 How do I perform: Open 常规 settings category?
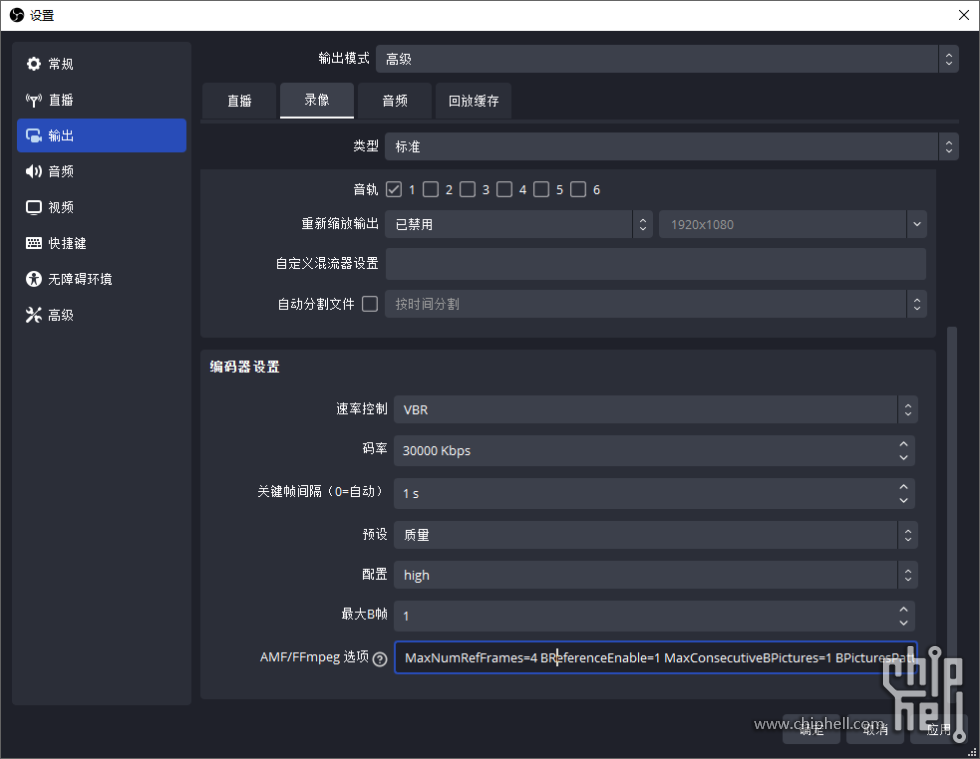(x=102, y=64)
